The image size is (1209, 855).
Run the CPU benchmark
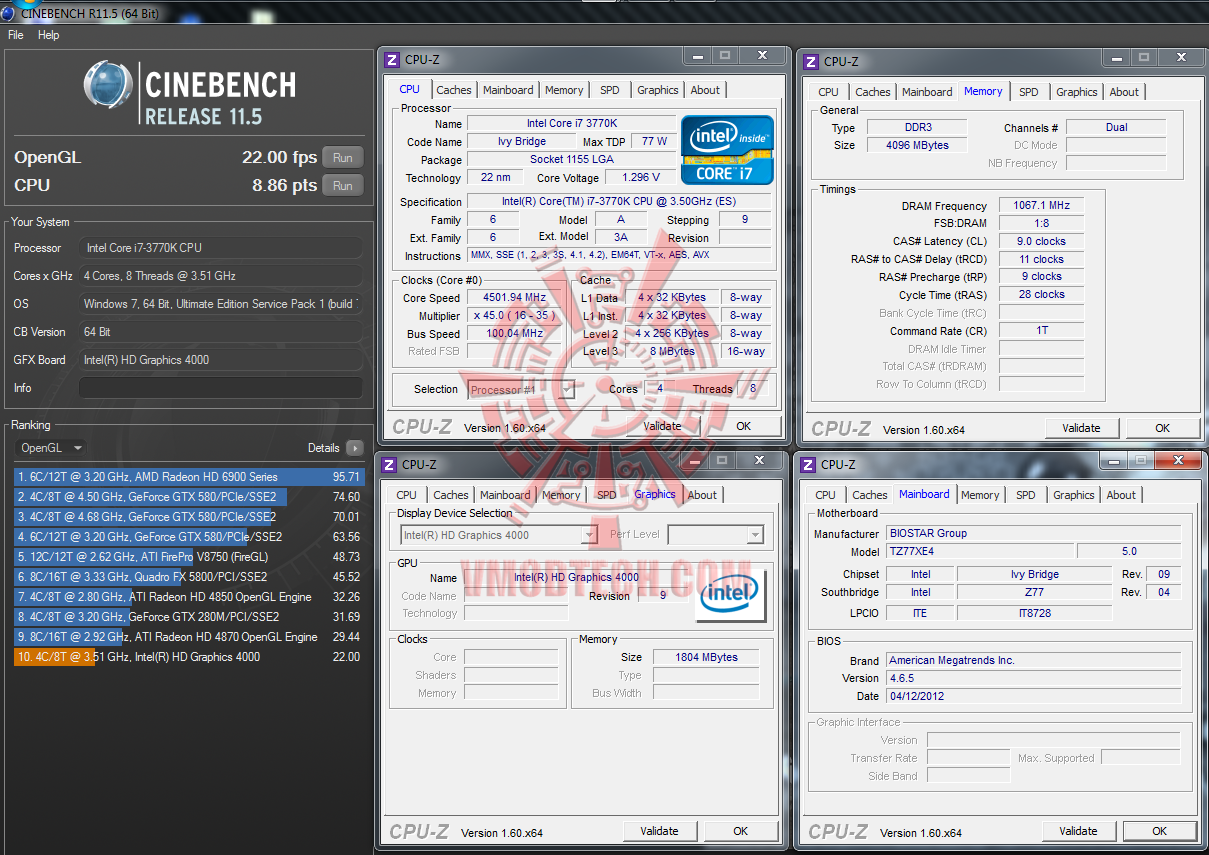point(343,186)
